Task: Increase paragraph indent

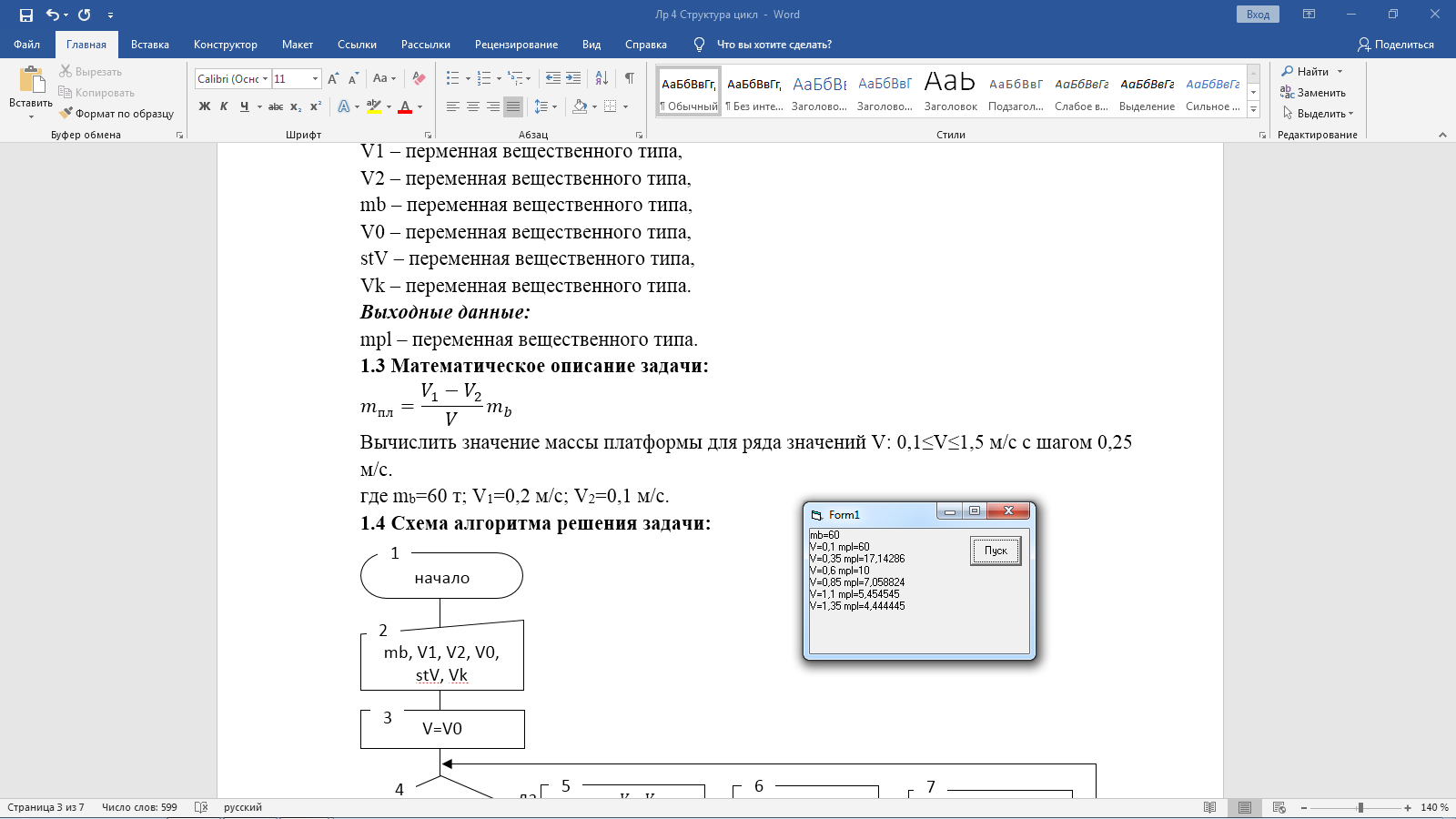Action: [x=573, y=78]
